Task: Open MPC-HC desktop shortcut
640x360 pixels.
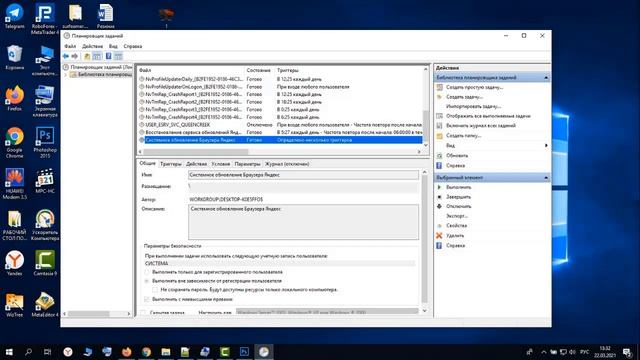Action: click(x=45, y=181)
